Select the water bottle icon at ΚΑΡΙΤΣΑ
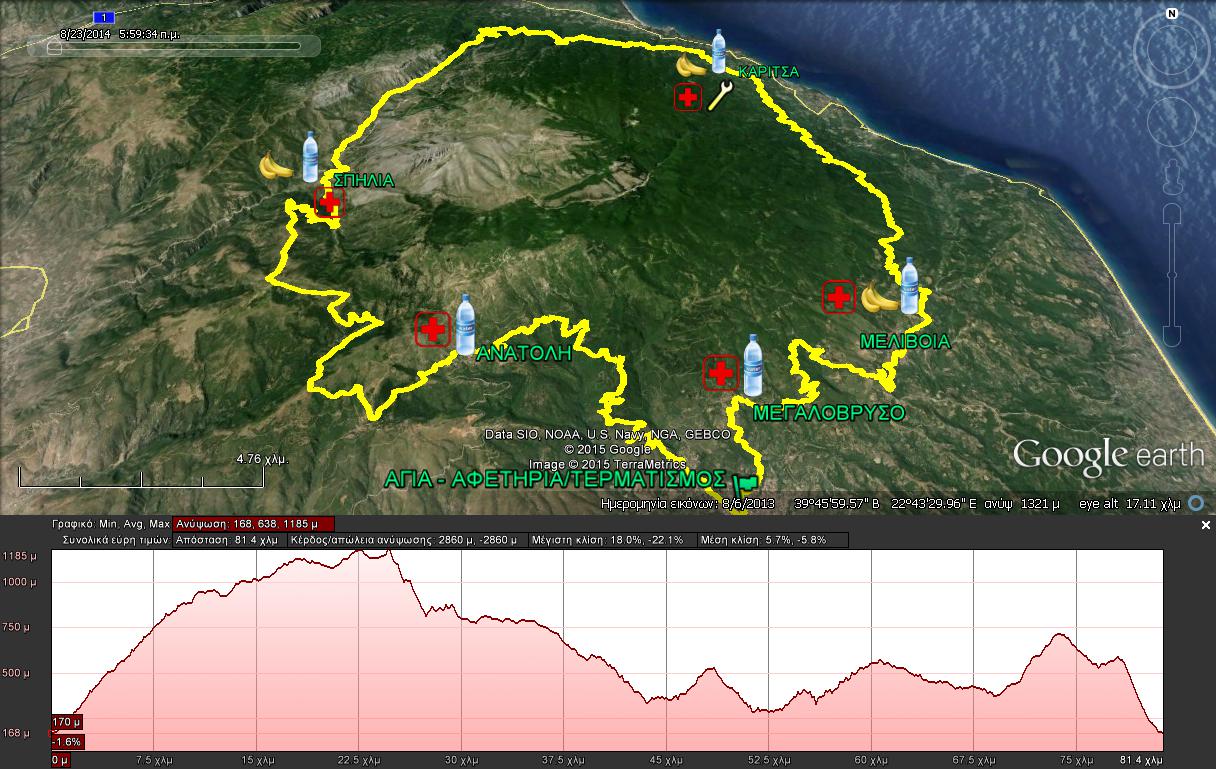 (718, 52)
